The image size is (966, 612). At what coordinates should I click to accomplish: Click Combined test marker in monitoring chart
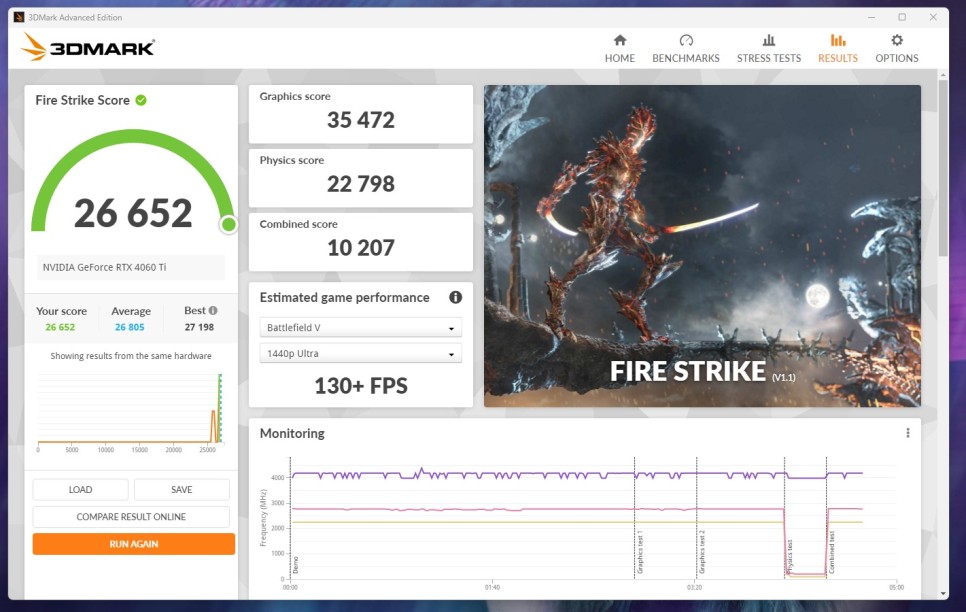point(832,552)
